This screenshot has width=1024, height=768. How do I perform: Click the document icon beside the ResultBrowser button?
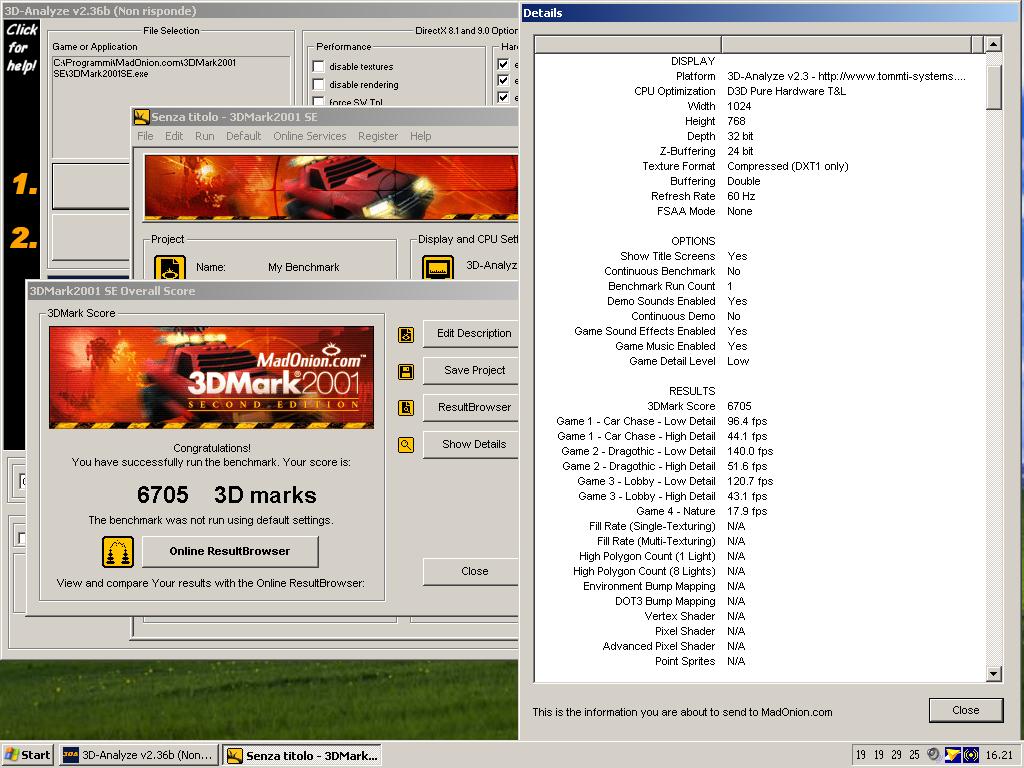(x=406, y=408)
